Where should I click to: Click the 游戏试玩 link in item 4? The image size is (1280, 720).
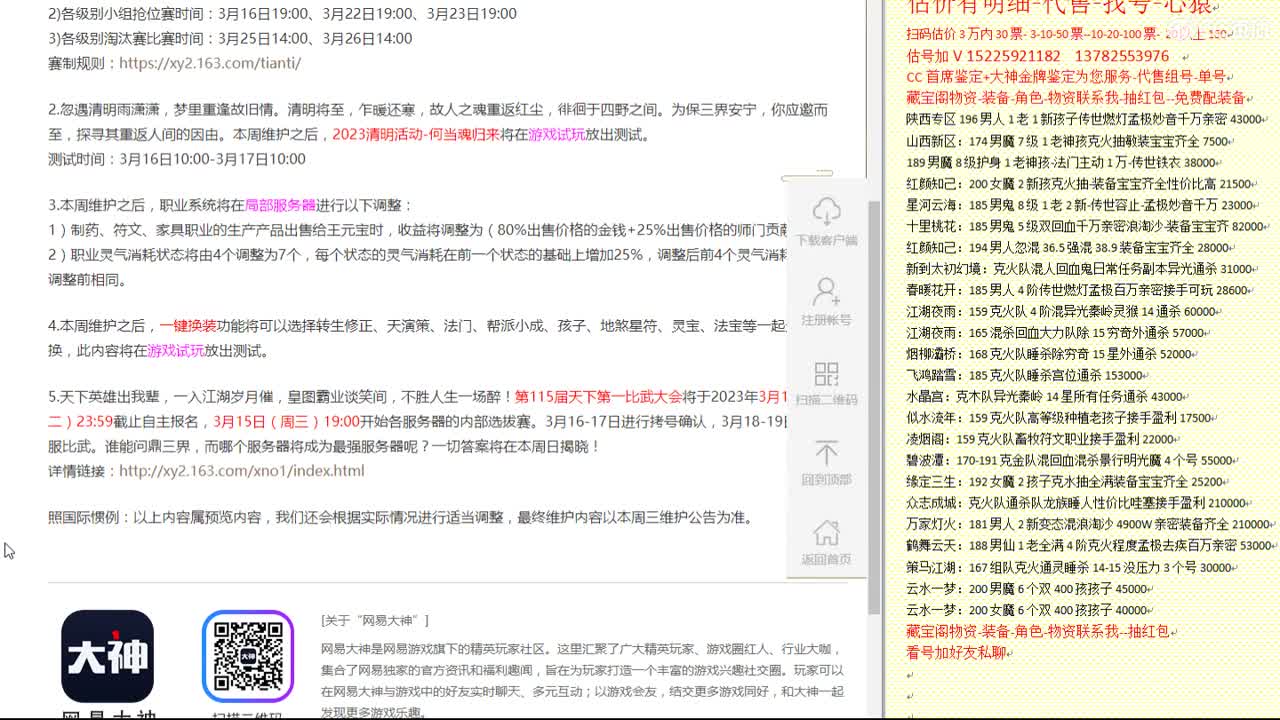point(176,350)
